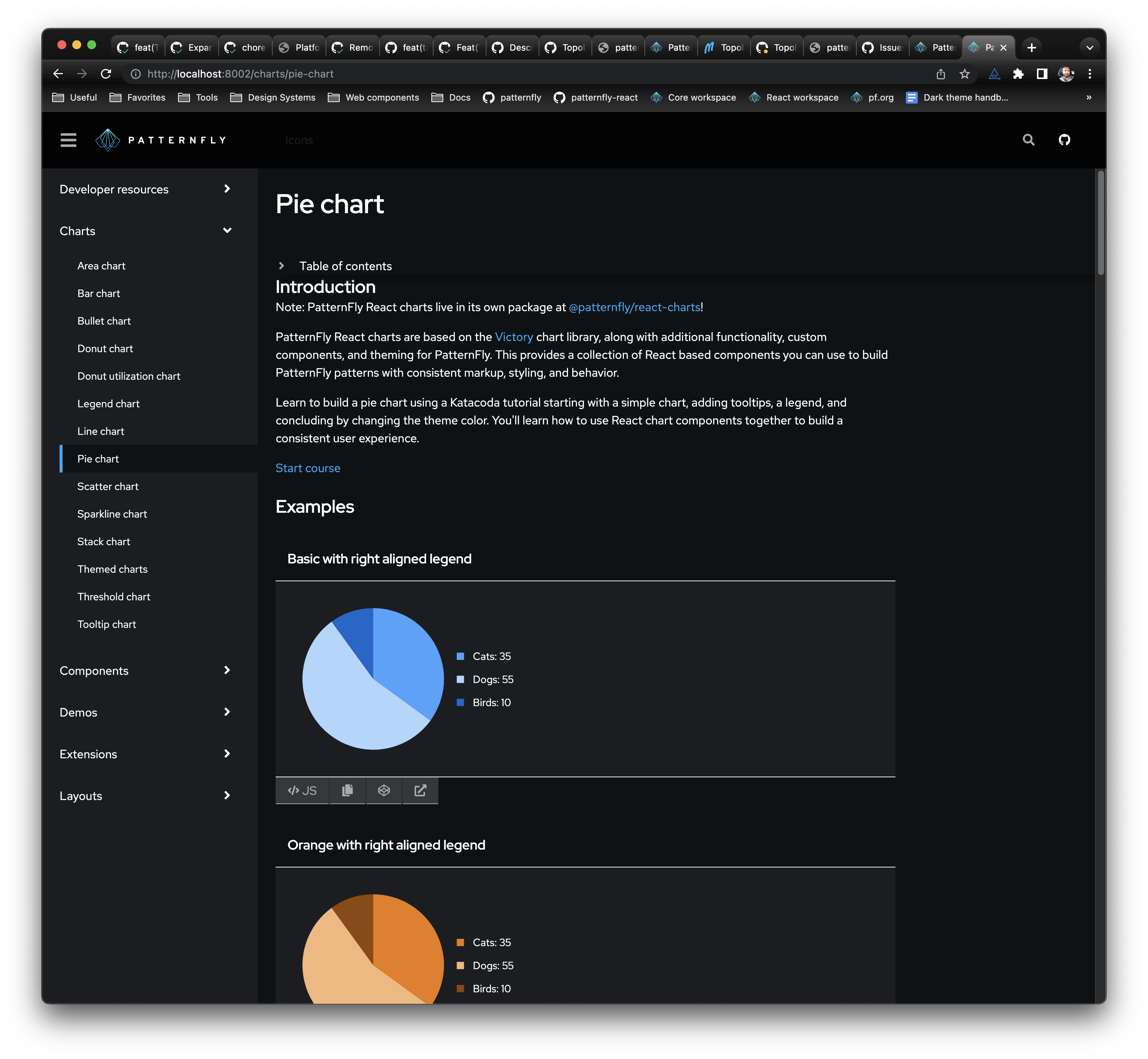
Task: Follow the @patternfly/react-charts link
Action: [x=634, y=307]
